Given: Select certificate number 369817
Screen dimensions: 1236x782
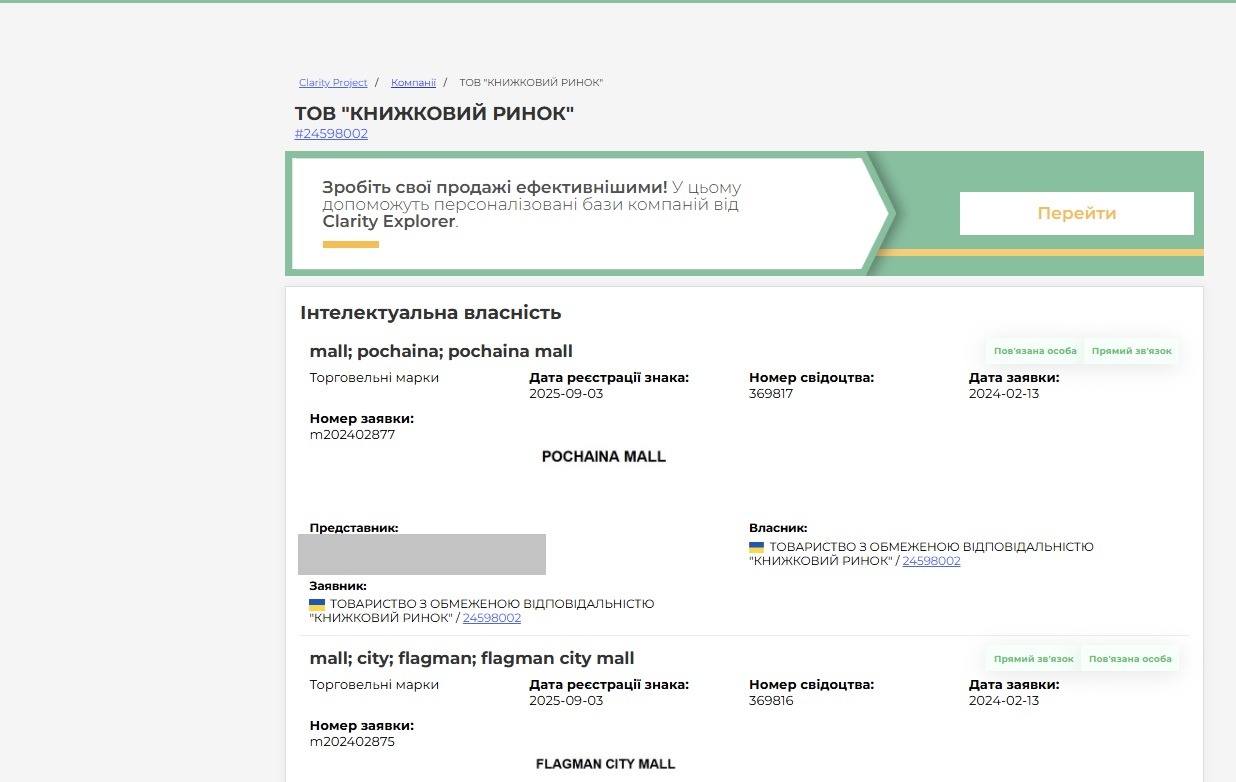Looking at the screenshot, I should coord(771,394).
